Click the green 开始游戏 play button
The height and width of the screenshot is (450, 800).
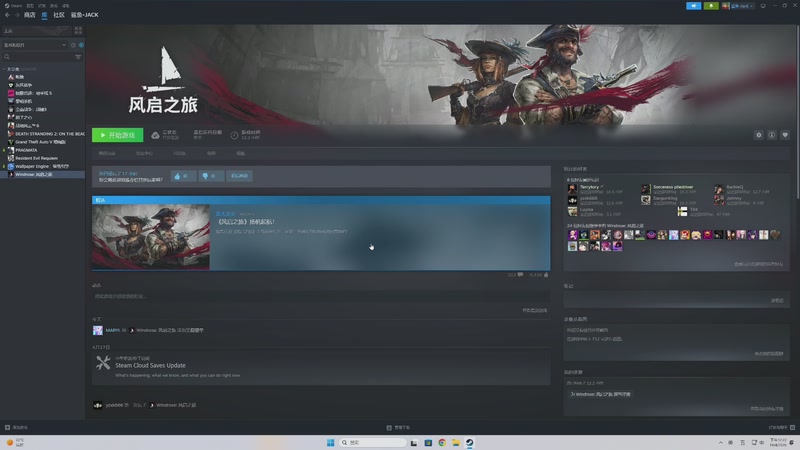click(117, 135)
